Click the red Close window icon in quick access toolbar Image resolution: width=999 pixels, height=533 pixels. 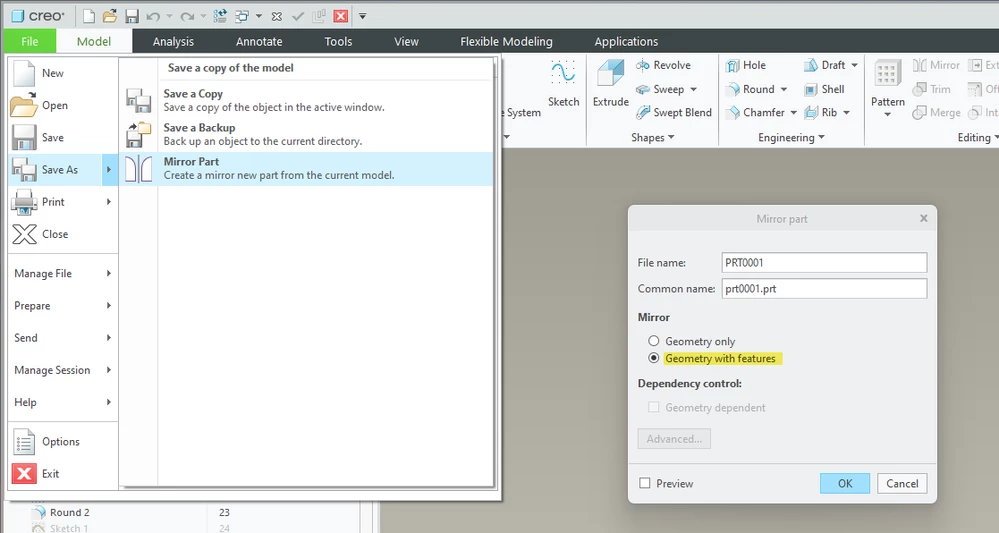pos(341,16)
